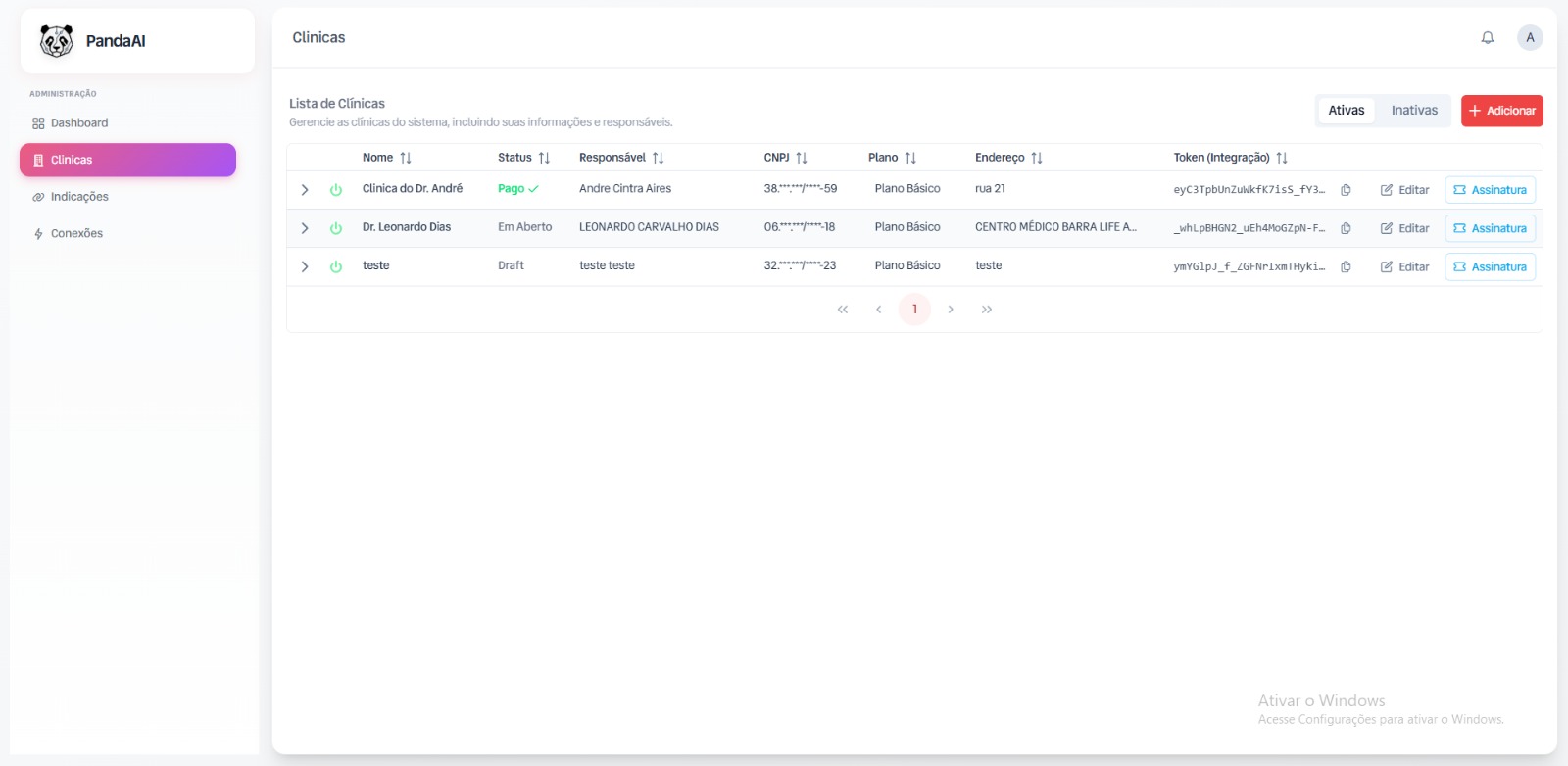This screenshot has height=766, width=1568.
Task: Edit the Dr. Leonardo Dias clinic
Action: click(1404, 228)
